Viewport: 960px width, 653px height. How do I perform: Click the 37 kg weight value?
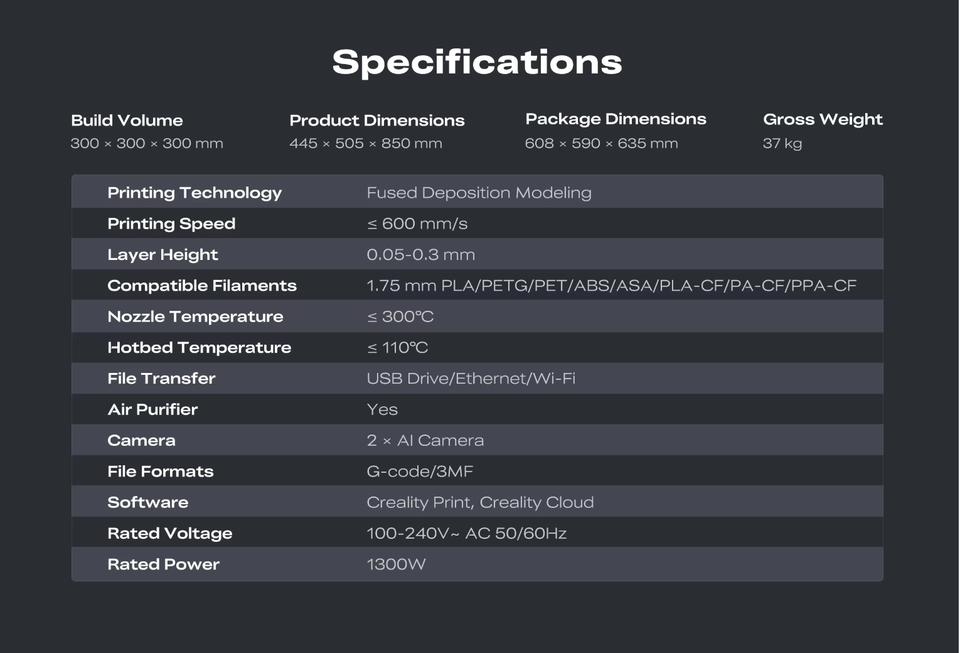[x=783, y=143]
